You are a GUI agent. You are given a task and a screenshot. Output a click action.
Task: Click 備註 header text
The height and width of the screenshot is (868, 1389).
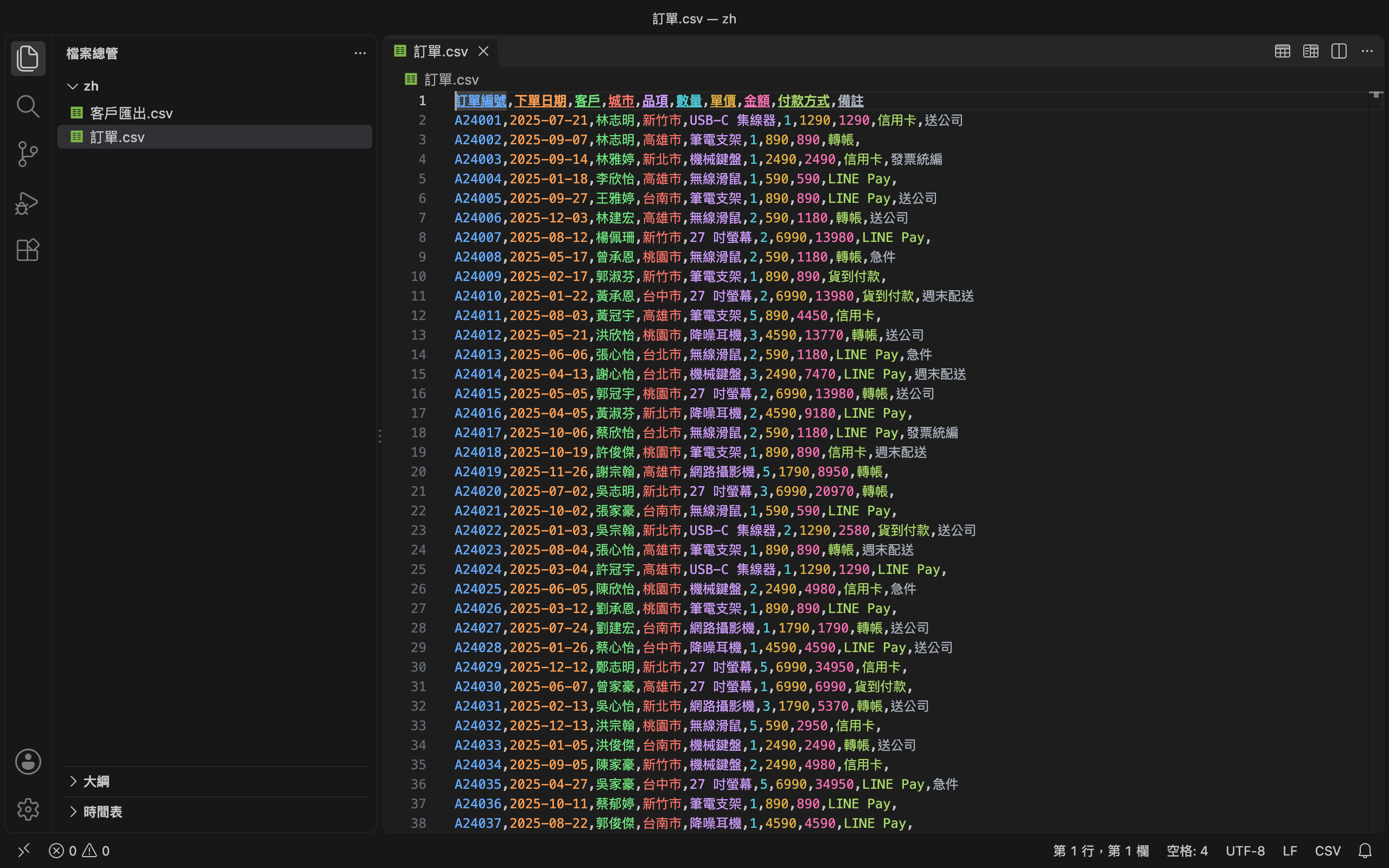coord(851,101)
